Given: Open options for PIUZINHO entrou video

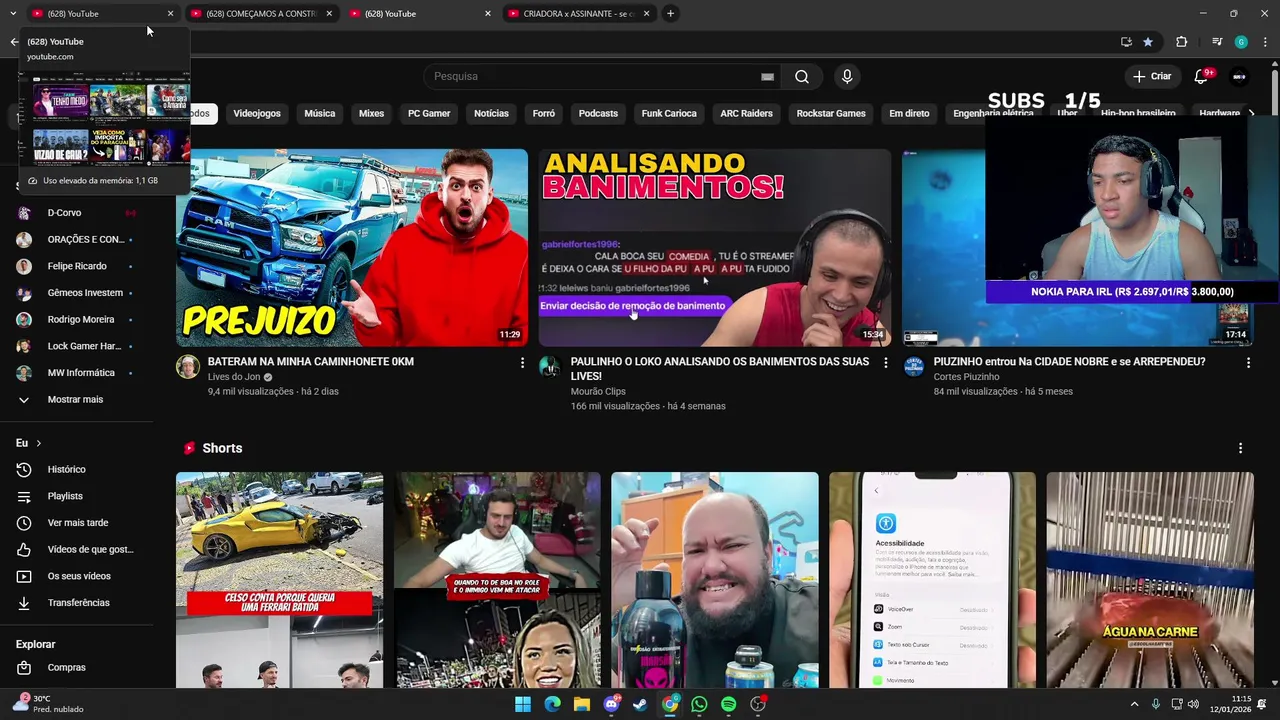Looking at the screenshot, I should (x=1247, y=363).
